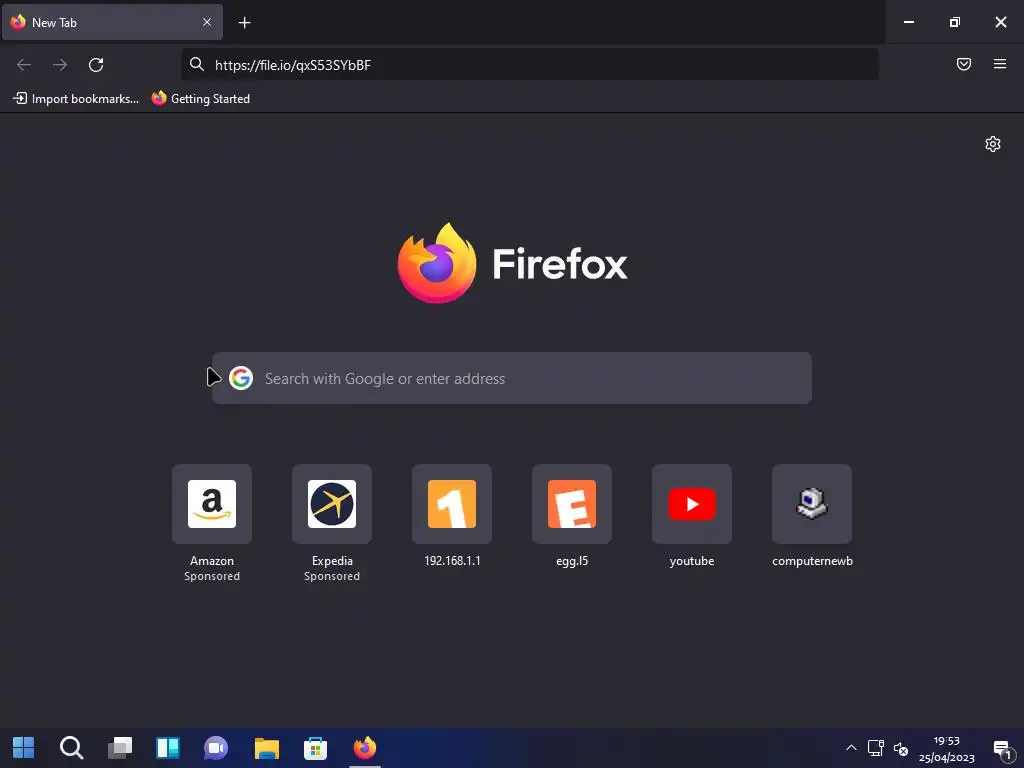Screen dimensions: 1024x768
Task: Open clock showing 19:53 25/04/2023
Action: click(946, 749)
